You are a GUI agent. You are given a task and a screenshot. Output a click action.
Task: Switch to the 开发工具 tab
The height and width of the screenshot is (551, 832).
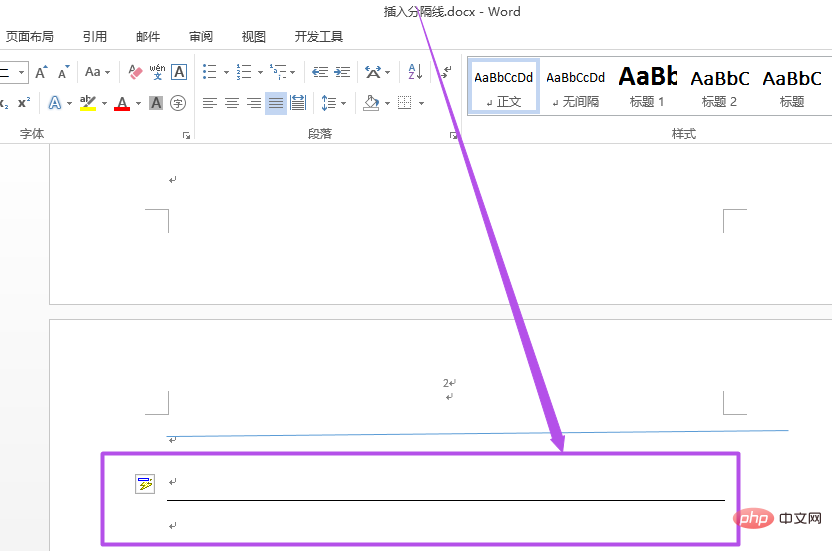(x=318, y=37)
